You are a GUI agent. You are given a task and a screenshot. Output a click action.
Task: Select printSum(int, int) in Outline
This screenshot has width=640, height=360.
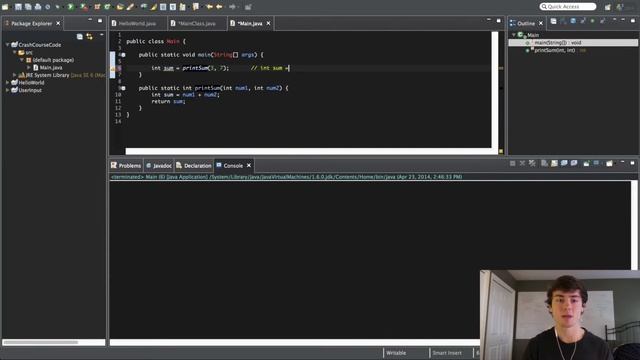pos(554,51)
